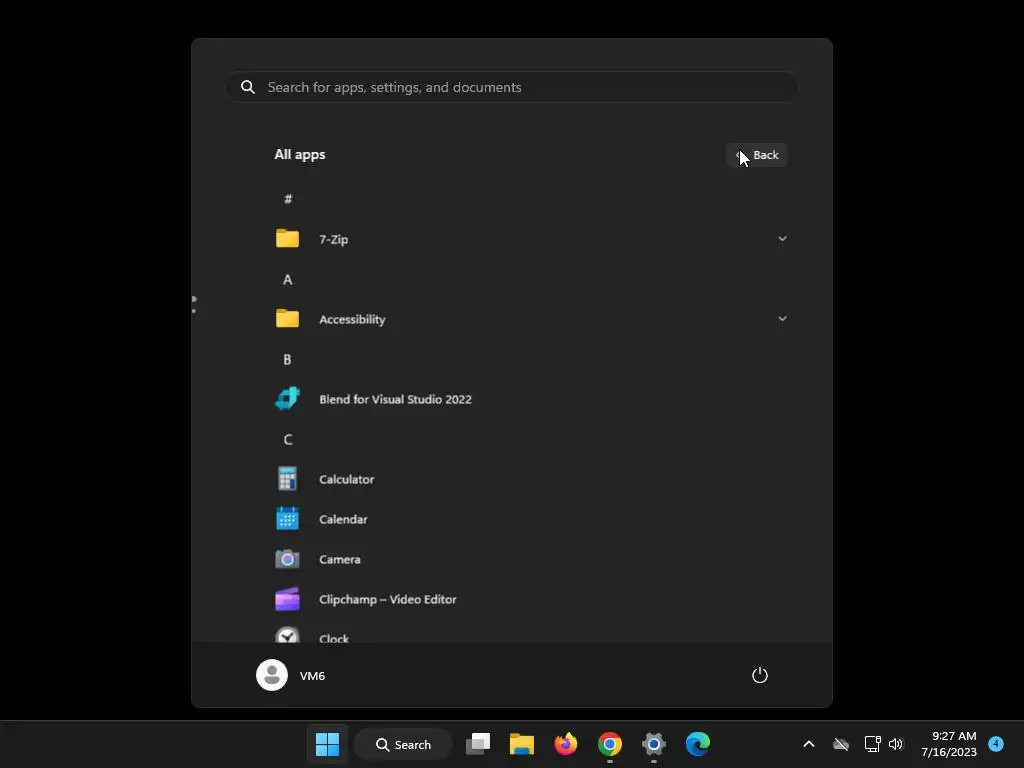1024x768 pixels.
Task: Click the OneDrive cloud tray icon
Action: click(841, 744)
